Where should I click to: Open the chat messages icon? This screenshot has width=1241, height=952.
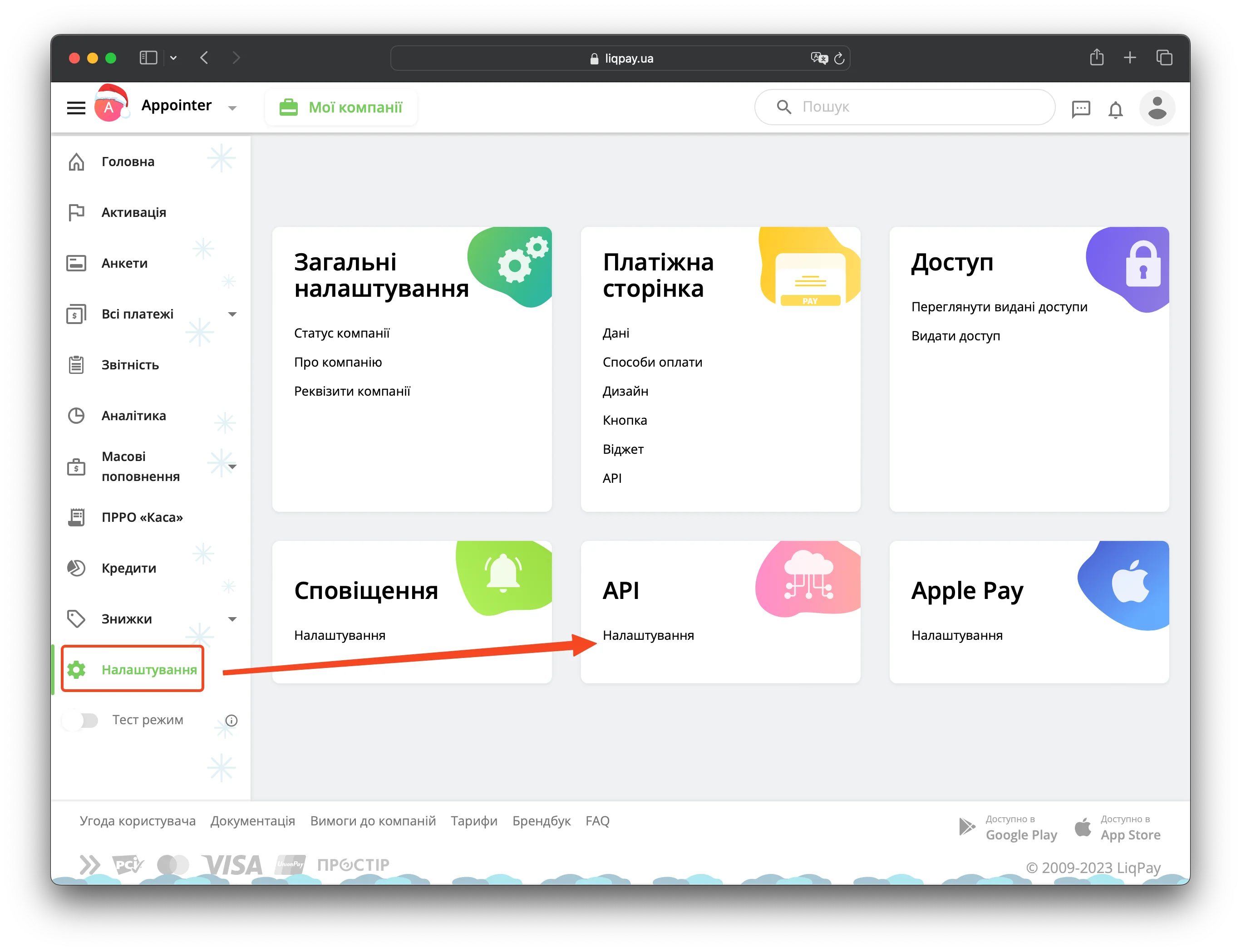pos(1081,108)
